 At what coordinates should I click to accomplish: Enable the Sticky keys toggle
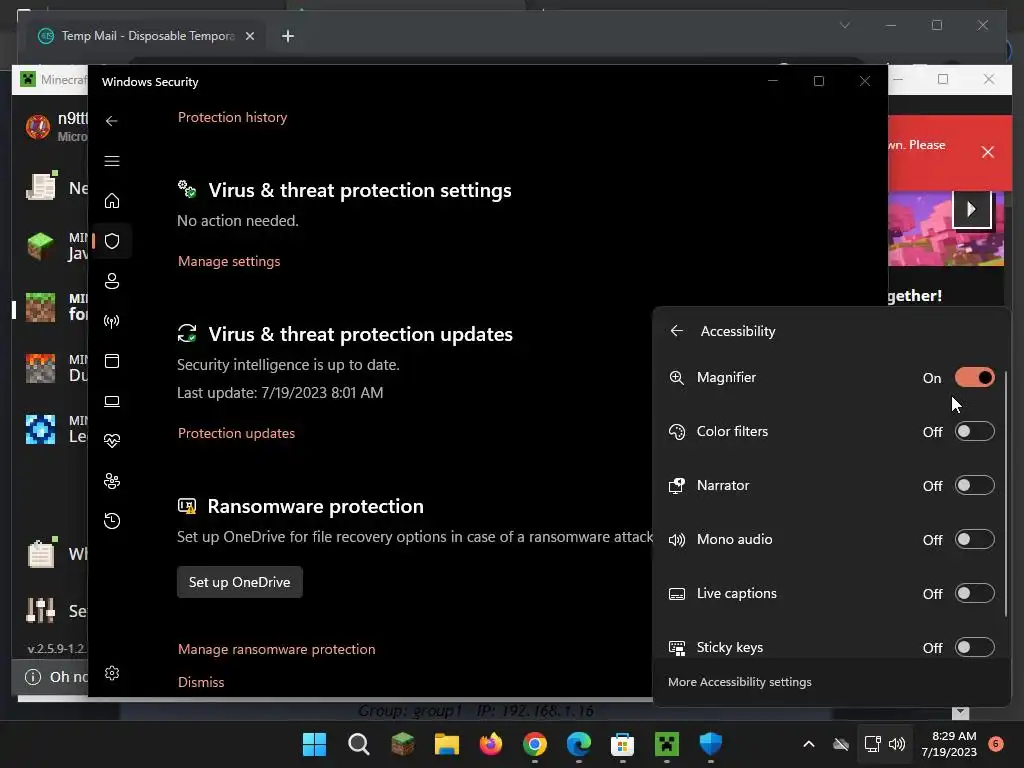[974, 647]
